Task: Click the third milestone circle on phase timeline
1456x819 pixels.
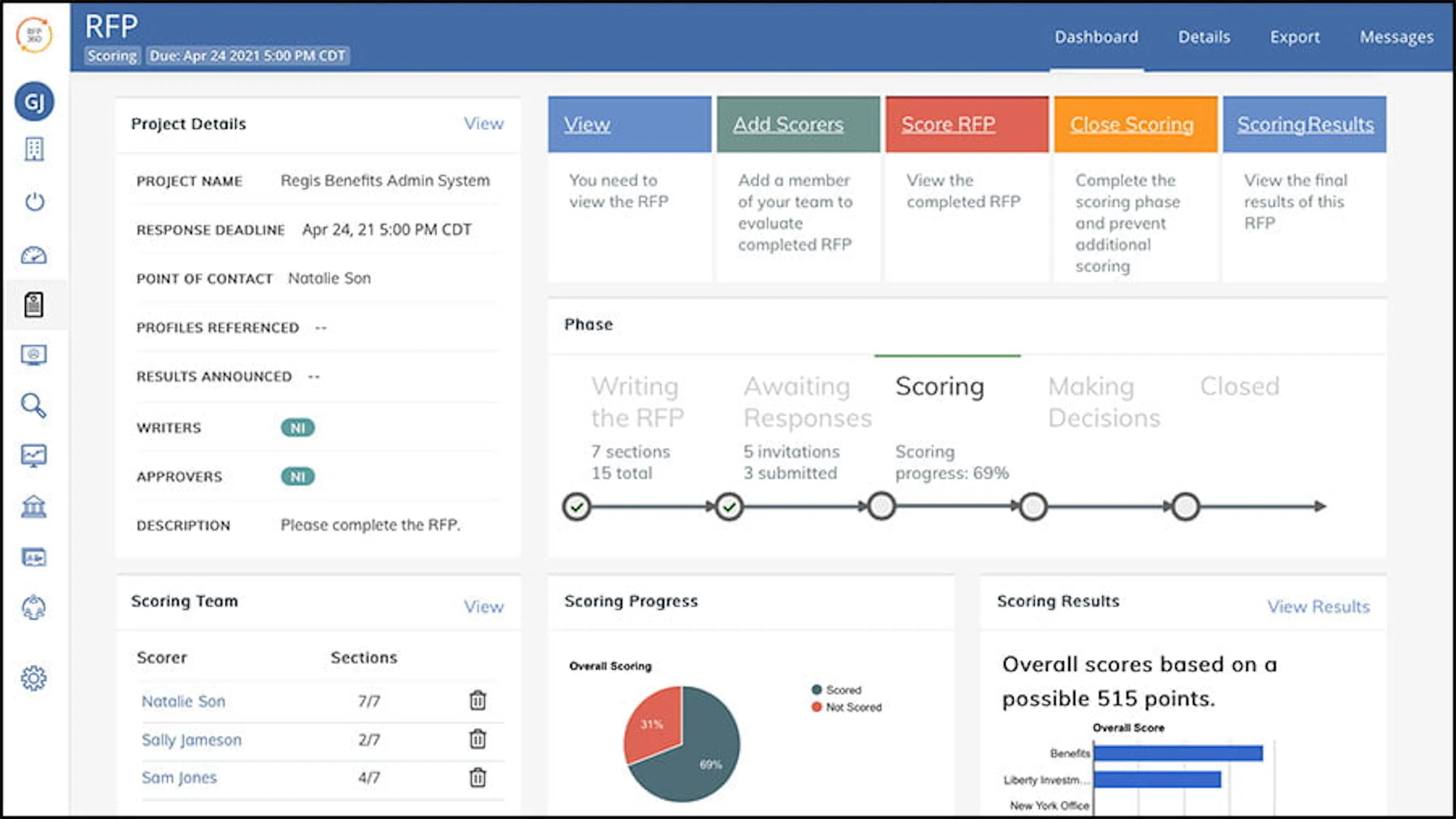Action: 880,506
